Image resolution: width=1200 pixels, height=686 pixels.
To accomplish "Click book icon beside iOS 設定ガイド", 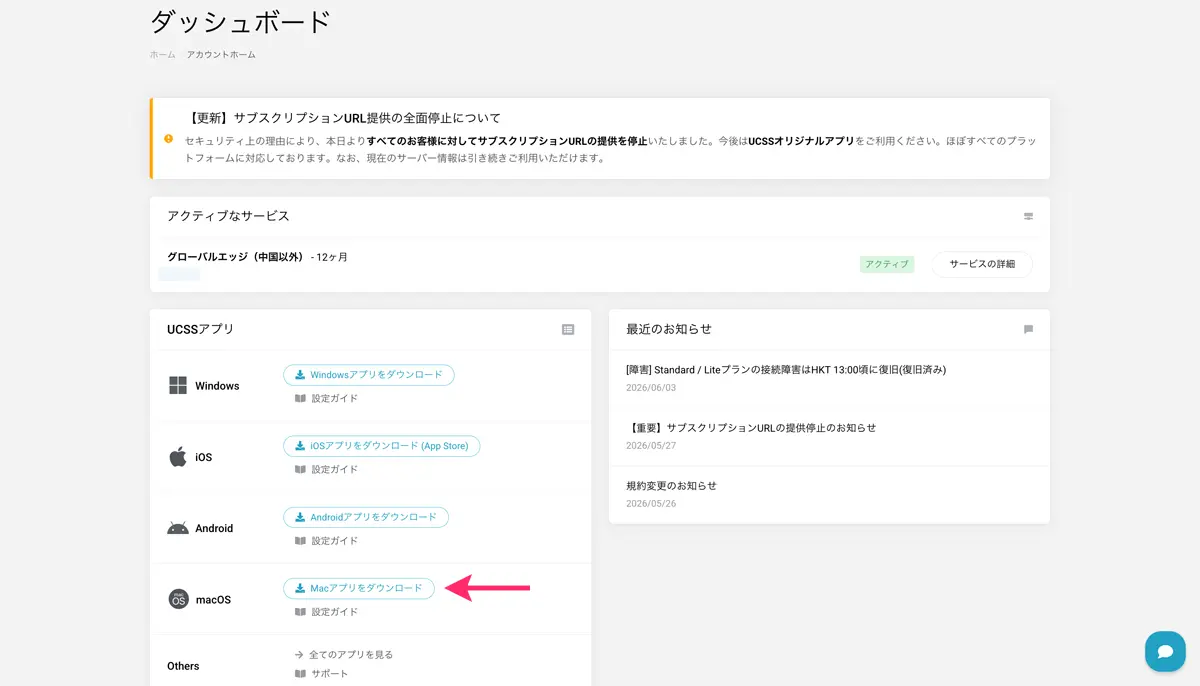I will click(x=300, y=469).
